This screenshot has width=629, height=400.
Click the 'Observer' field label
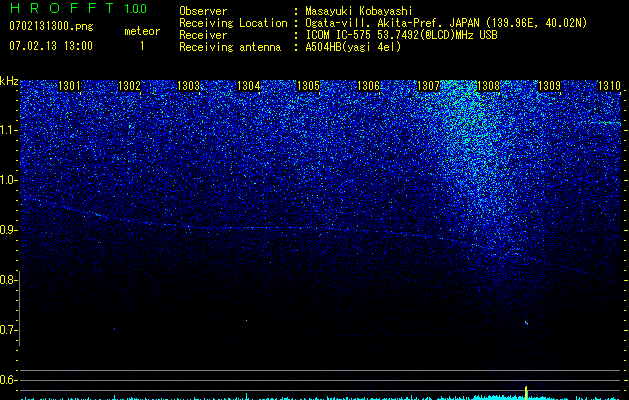(x=203, y=11)
